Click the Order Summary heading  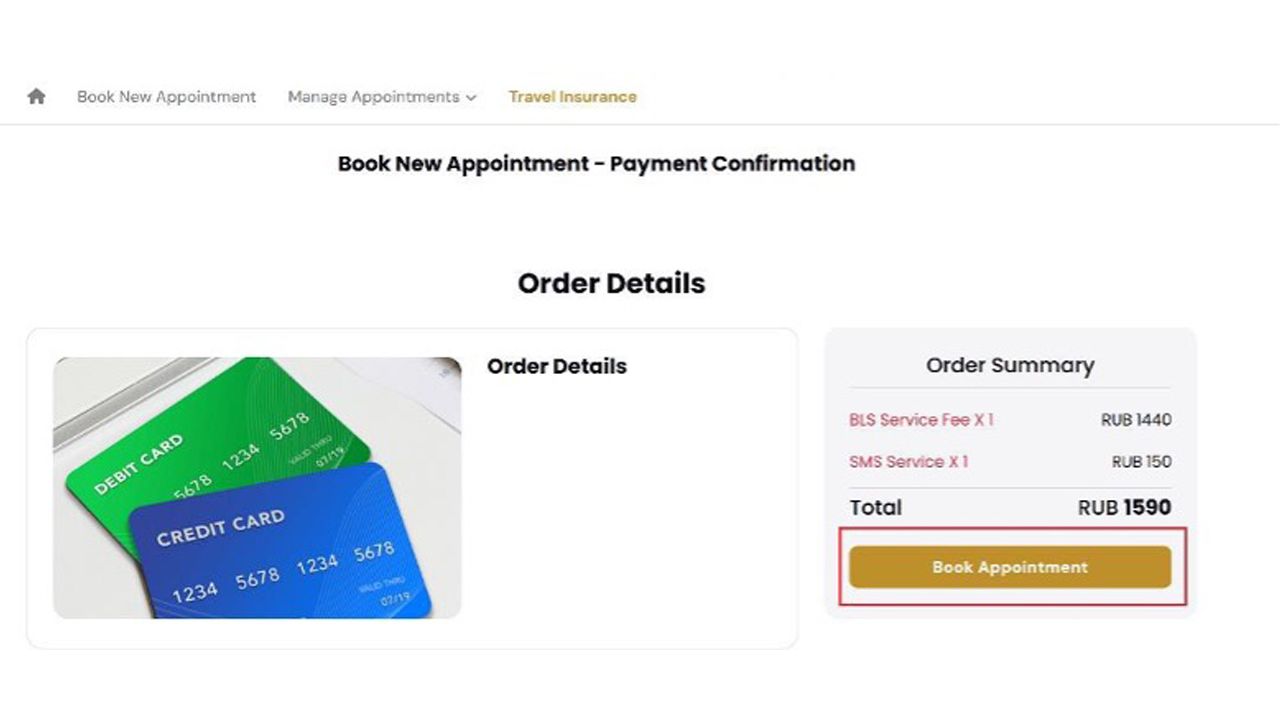click(1010, 365)
